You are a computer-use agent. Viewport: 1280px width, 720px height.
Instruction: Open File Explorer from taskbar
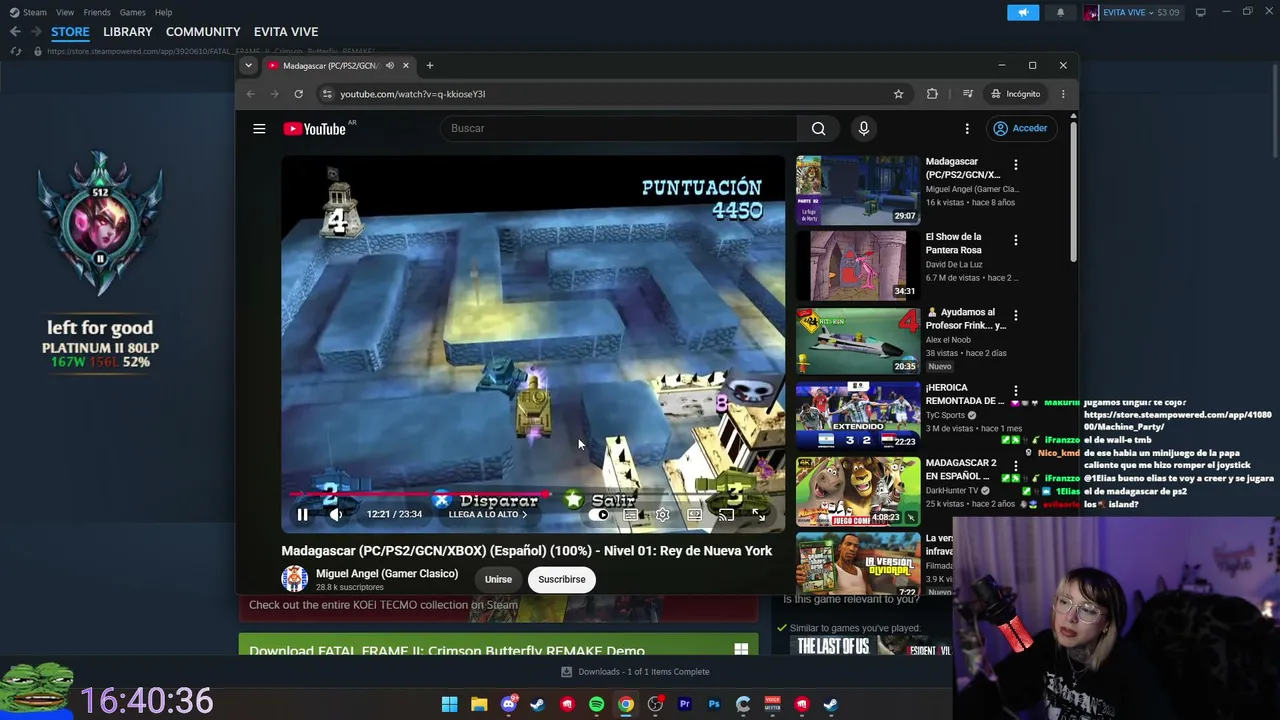point(479,704)
